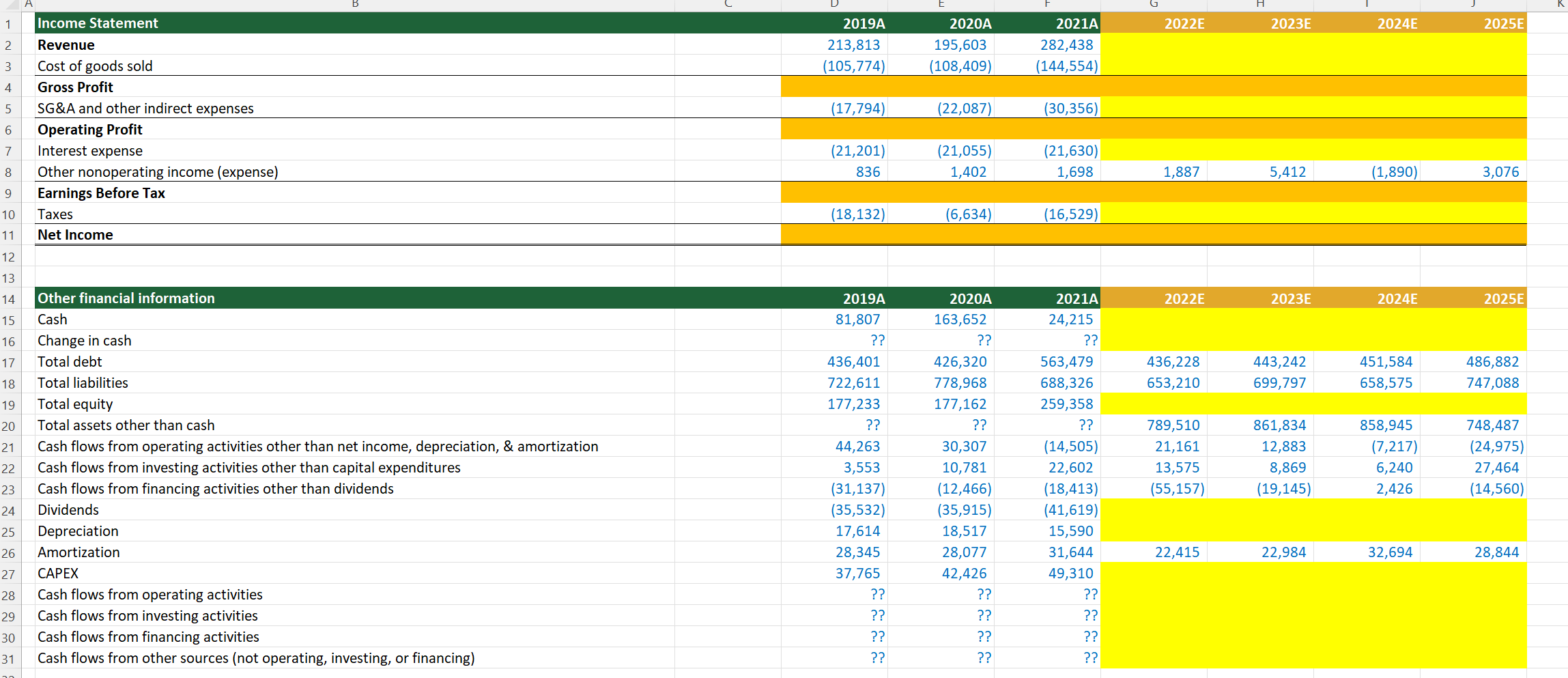Click the 'Amortization' label cell
Screen dimensions: 1568x678
[79, 552]
